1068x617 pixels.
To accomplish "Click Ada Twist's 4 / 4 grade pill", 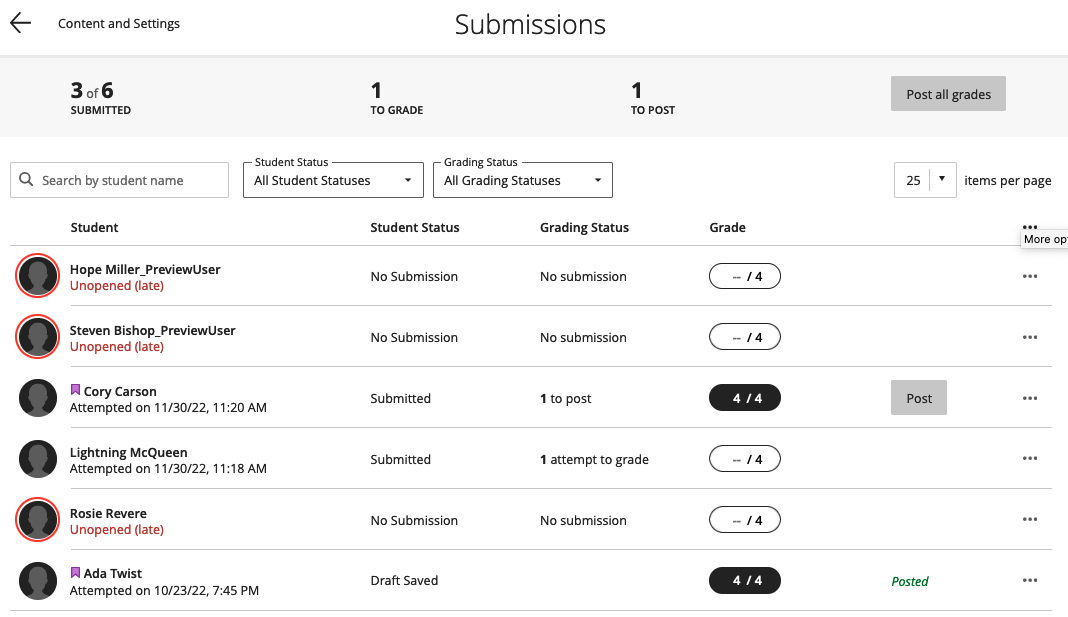I will [x=745, y=581].
